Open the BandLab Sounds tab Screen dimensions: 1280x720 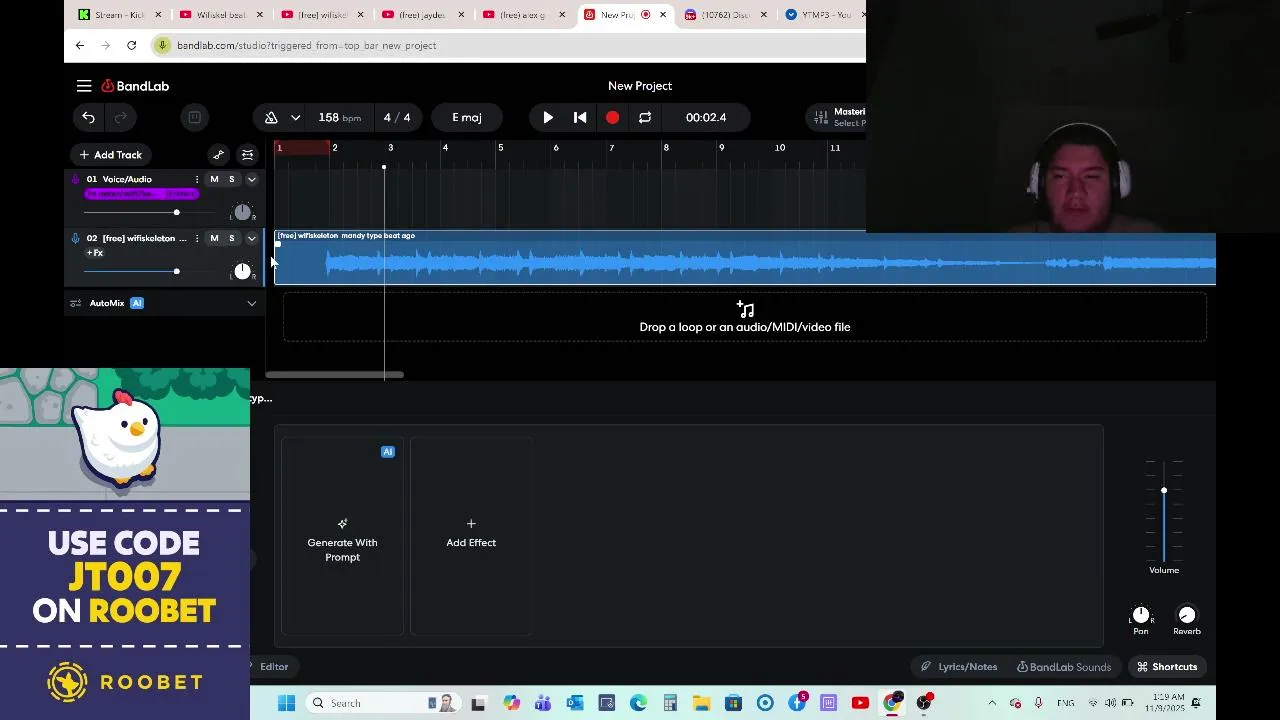pyautogui.click(x=1064, y=667)
